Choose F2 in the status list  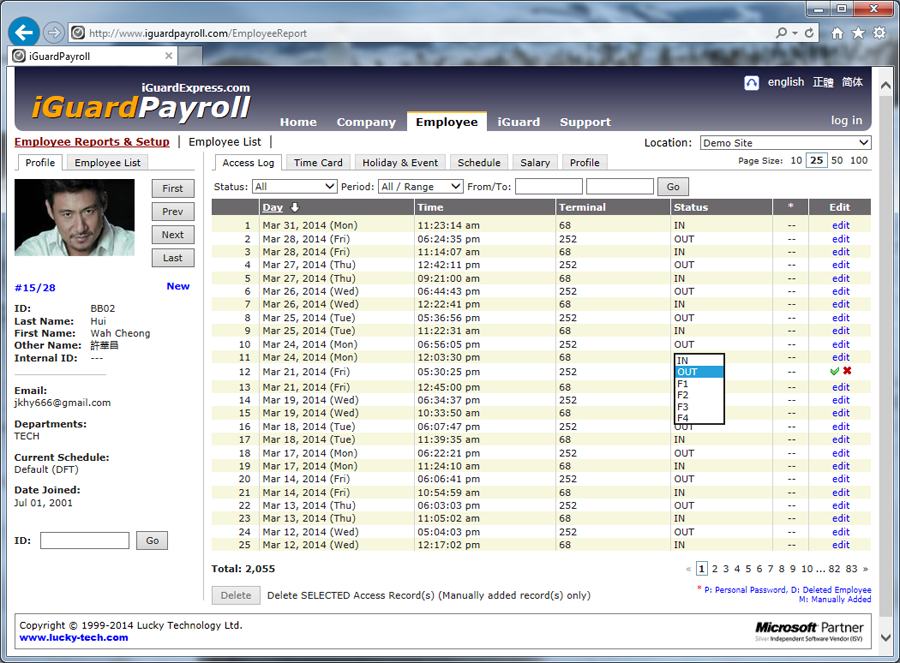coord(699,395)
